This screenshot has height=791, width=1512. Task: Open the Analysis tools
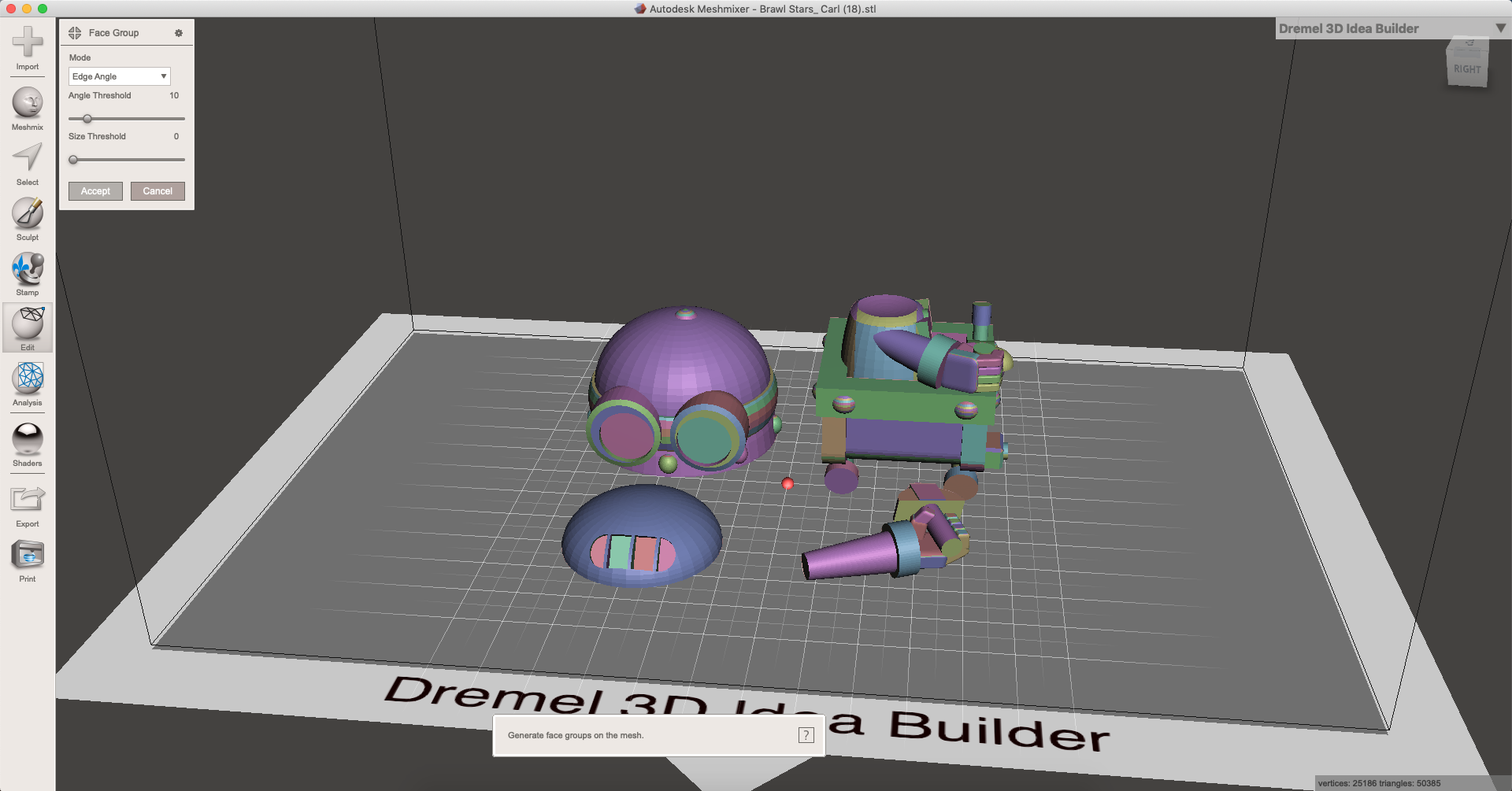click(x=27, y=383)
